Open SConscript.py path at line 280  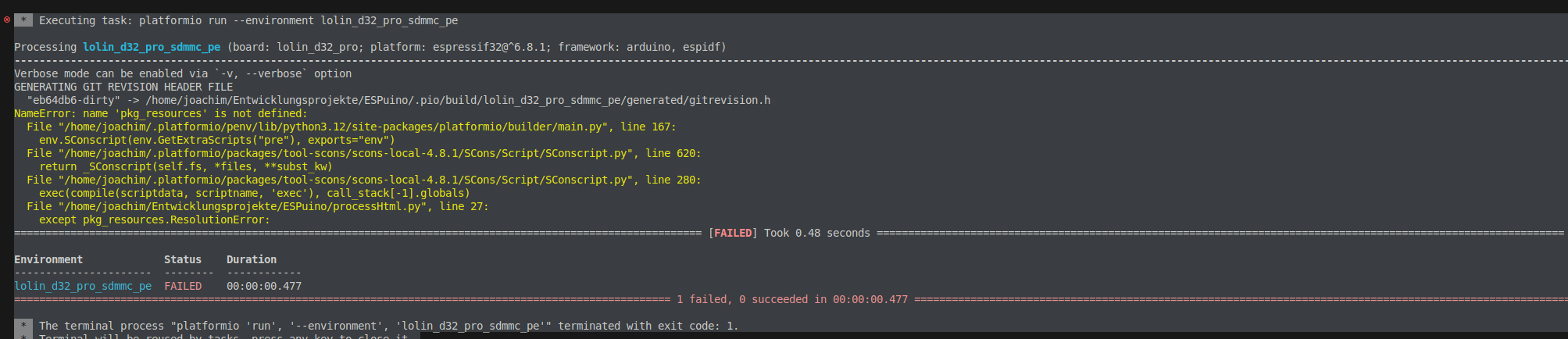(x=345, y=180)
